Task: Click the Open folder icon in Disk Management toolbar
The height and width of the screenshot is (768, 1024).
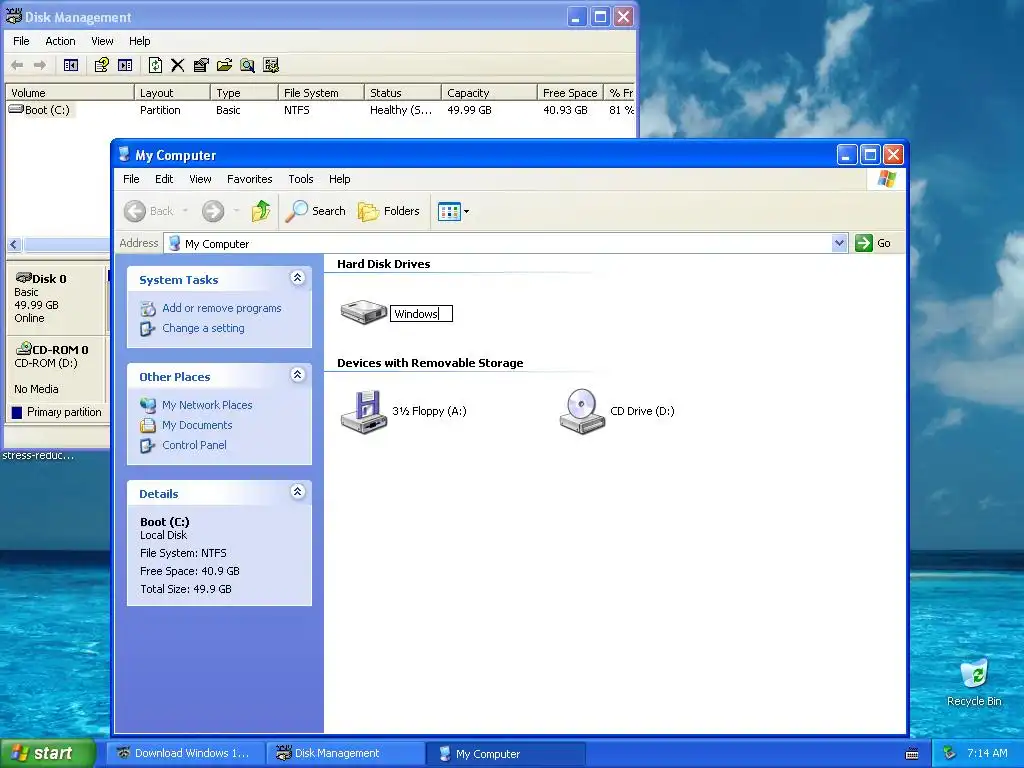Action: coord(224,65)
